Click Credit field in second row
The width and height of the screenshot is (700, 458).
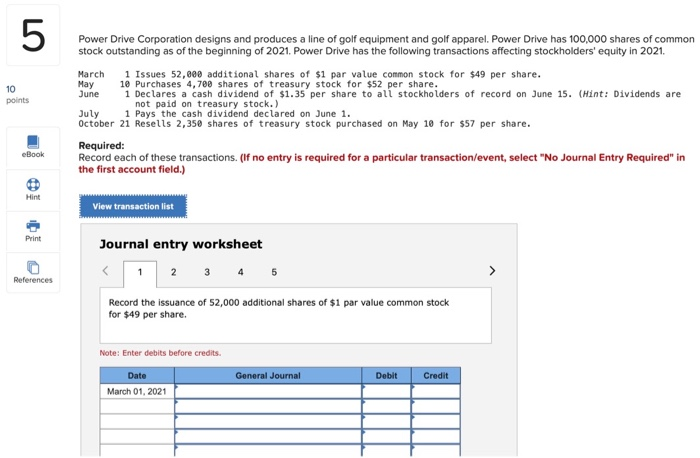coord(436,407)
